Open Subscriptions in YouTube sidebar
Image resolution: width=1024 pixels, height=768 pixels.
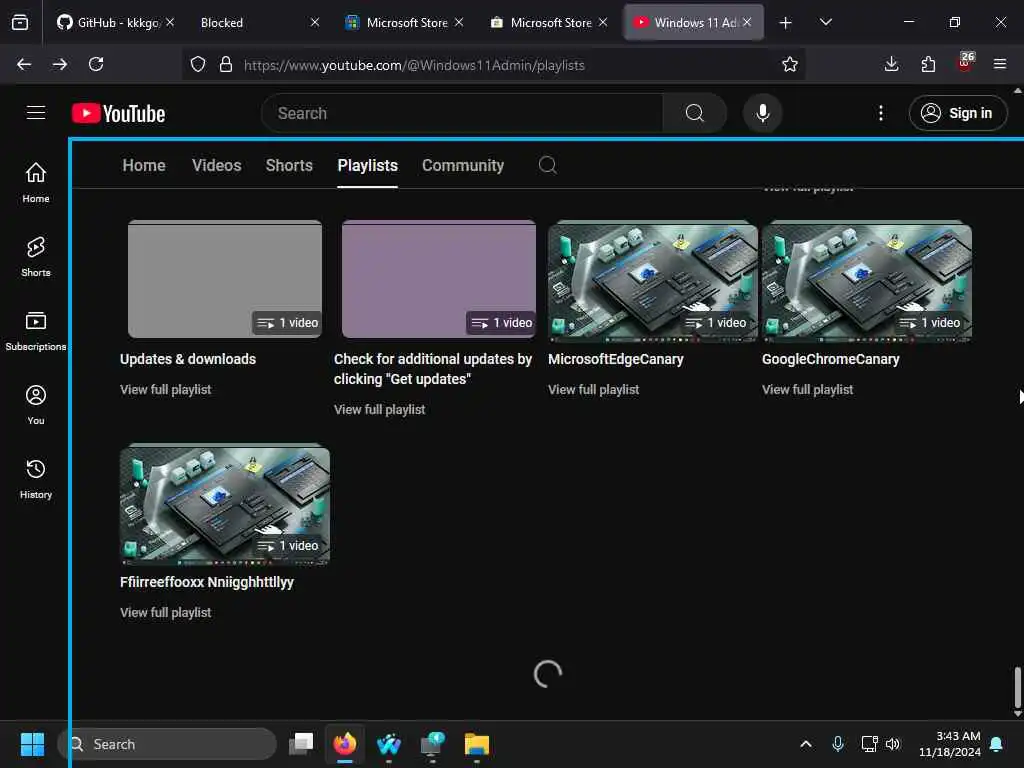pos(36,330)
